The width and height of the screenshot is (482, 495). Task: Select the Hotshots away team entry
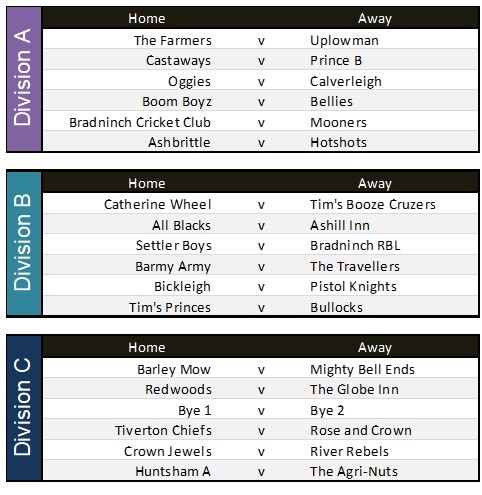point(338,143)
